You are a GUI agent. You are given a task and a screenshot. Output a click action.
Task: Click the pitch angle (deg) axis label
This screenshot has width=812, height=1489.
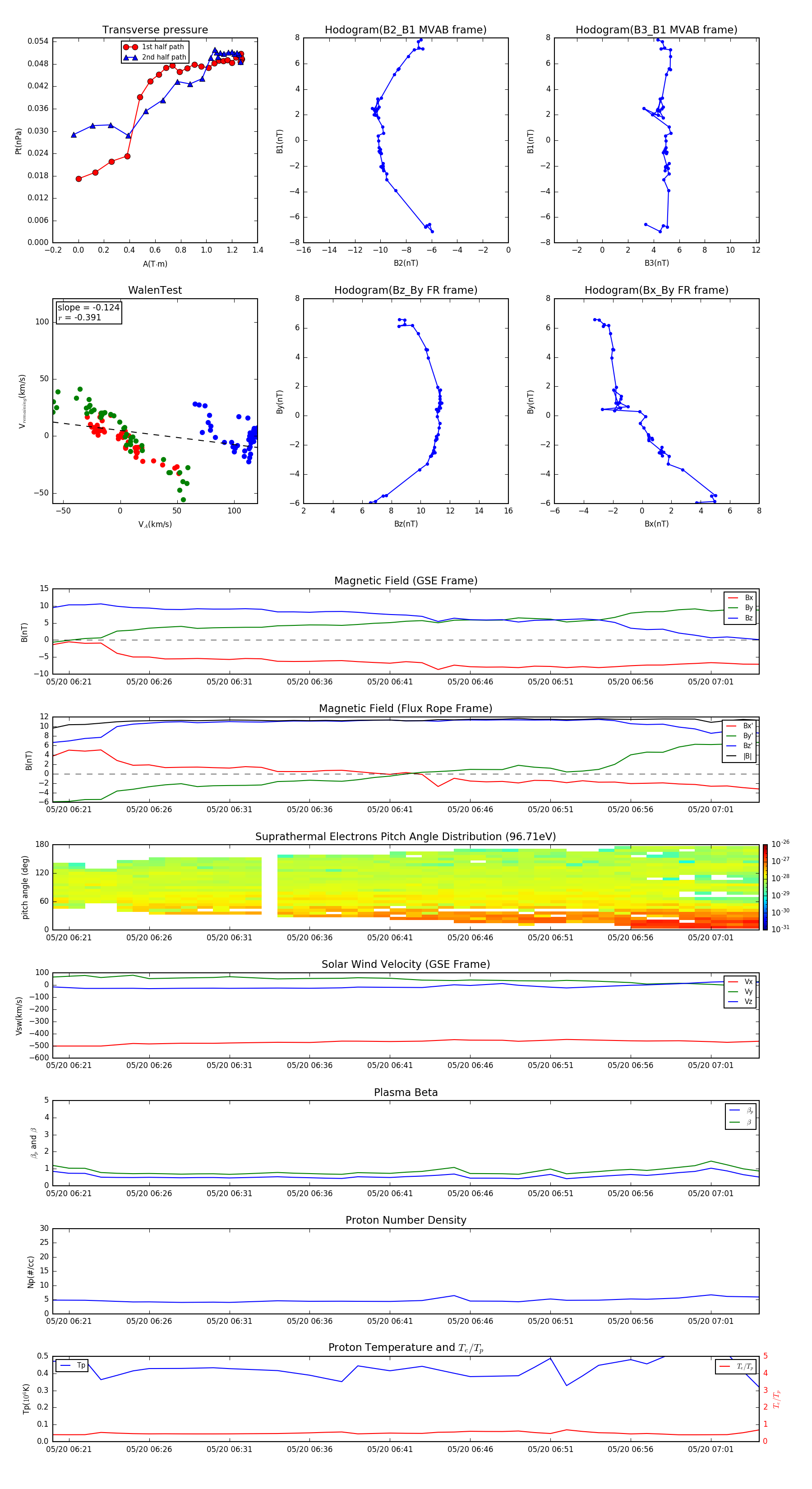(25, 887)
